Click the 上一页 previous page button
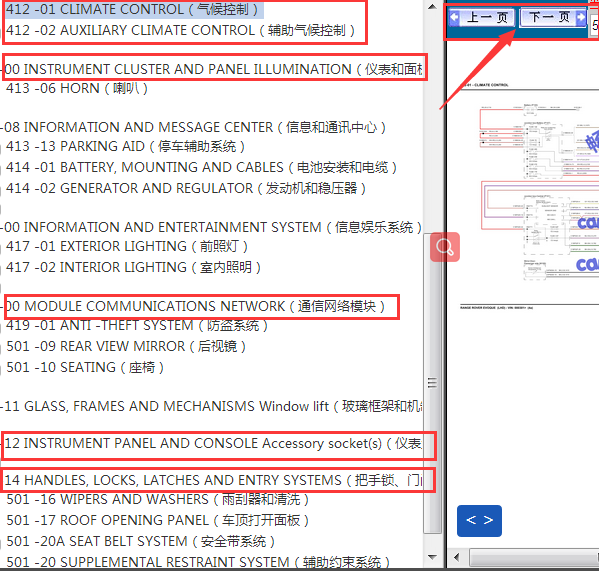599x571 pixels. pyautogui.click(x=482, y=18)
